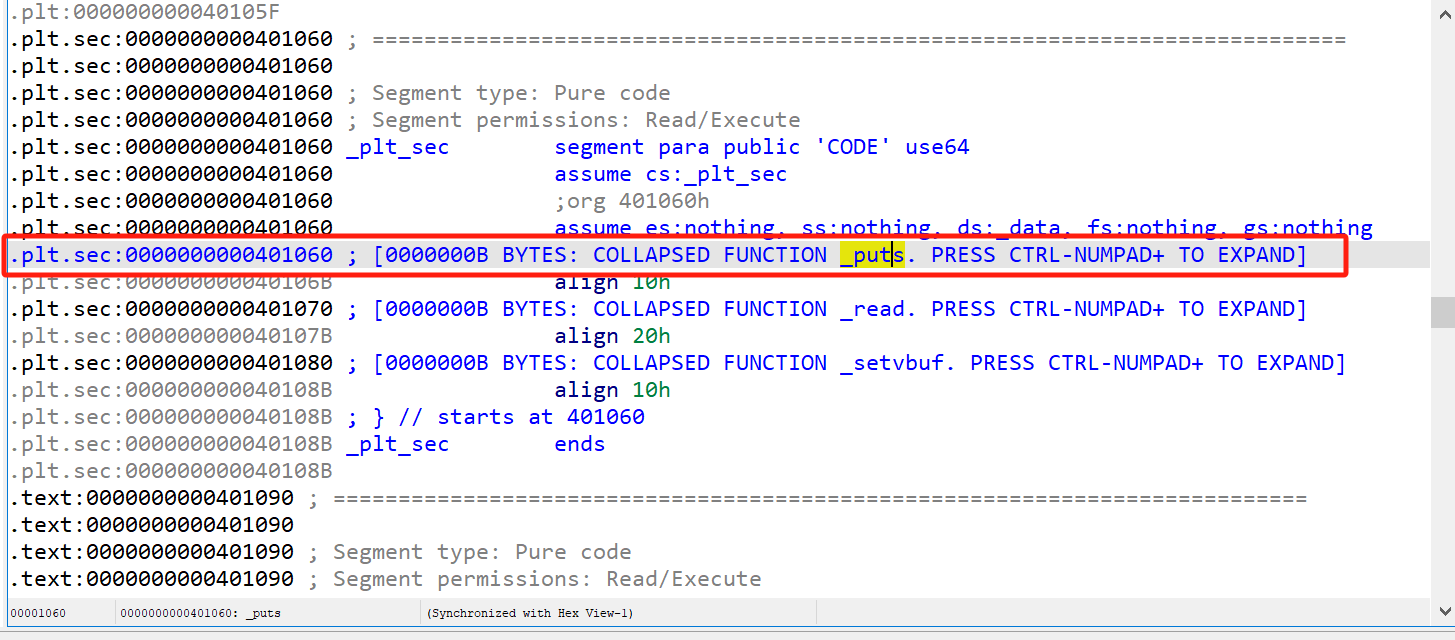Screen dimensions: 1455x640
Task: Click the assume cs:_plt_sec line
Action: (x=670, y=174)
